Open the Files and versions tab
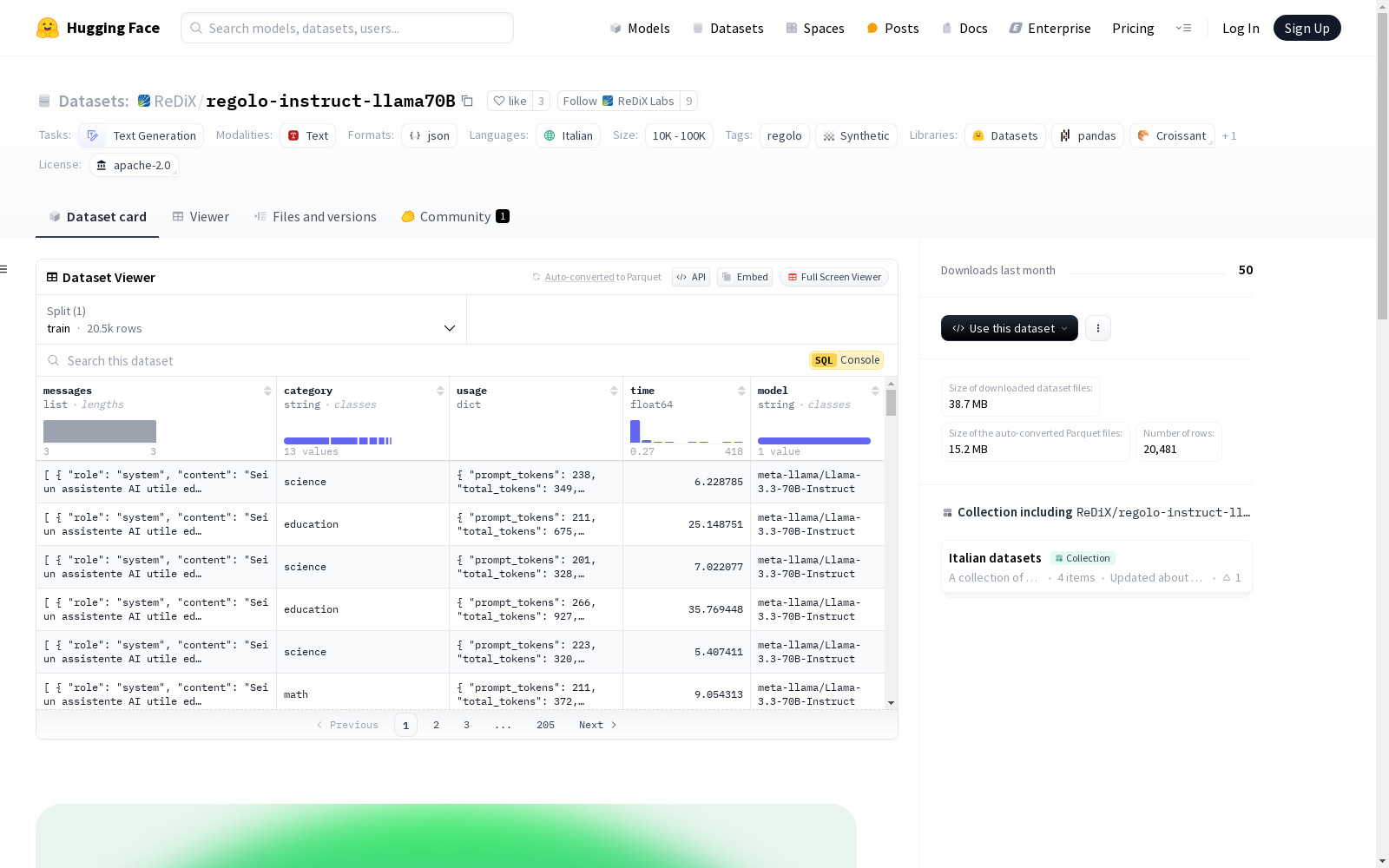 [315, 217]
